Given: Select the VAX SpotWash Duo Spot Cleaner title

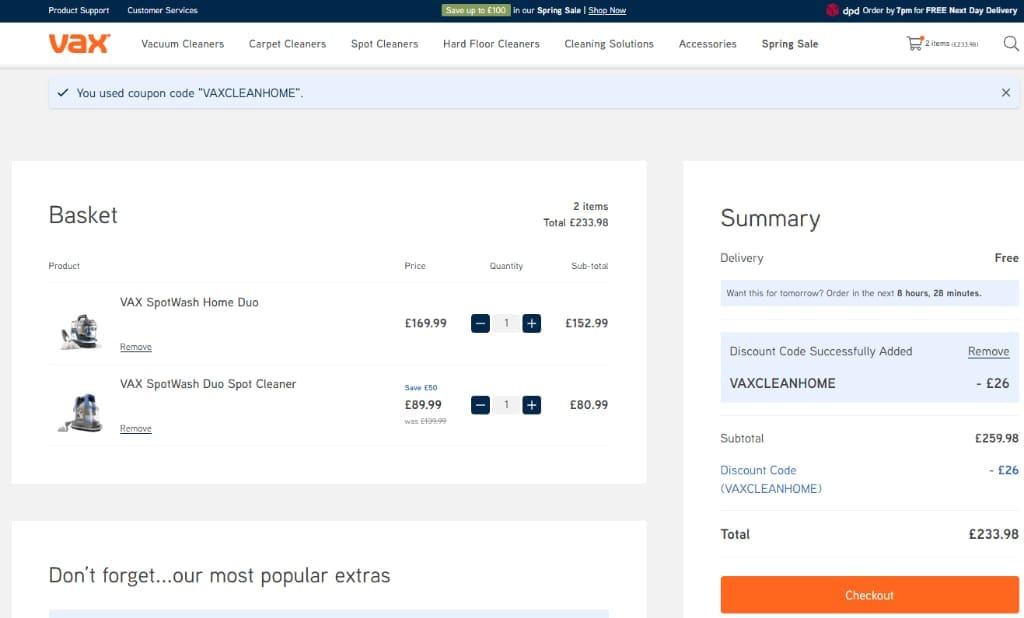Looking at the screenshot, I should click(x=208, y=384).
